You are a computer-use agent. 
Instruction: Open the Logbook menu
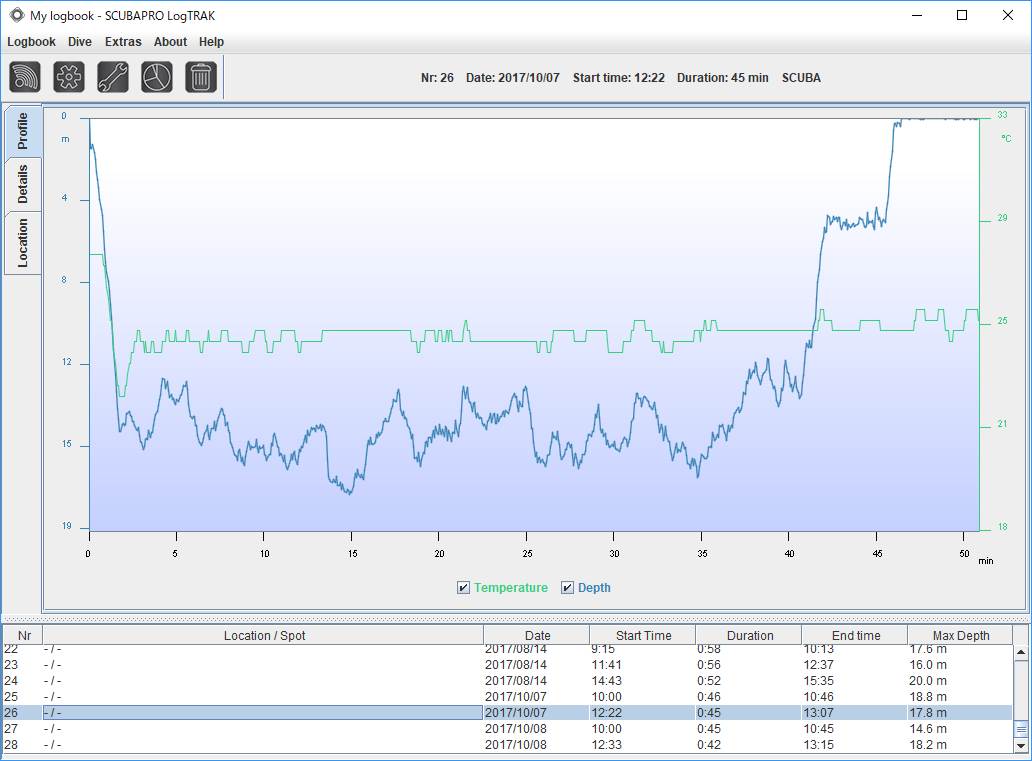point(31,41)
